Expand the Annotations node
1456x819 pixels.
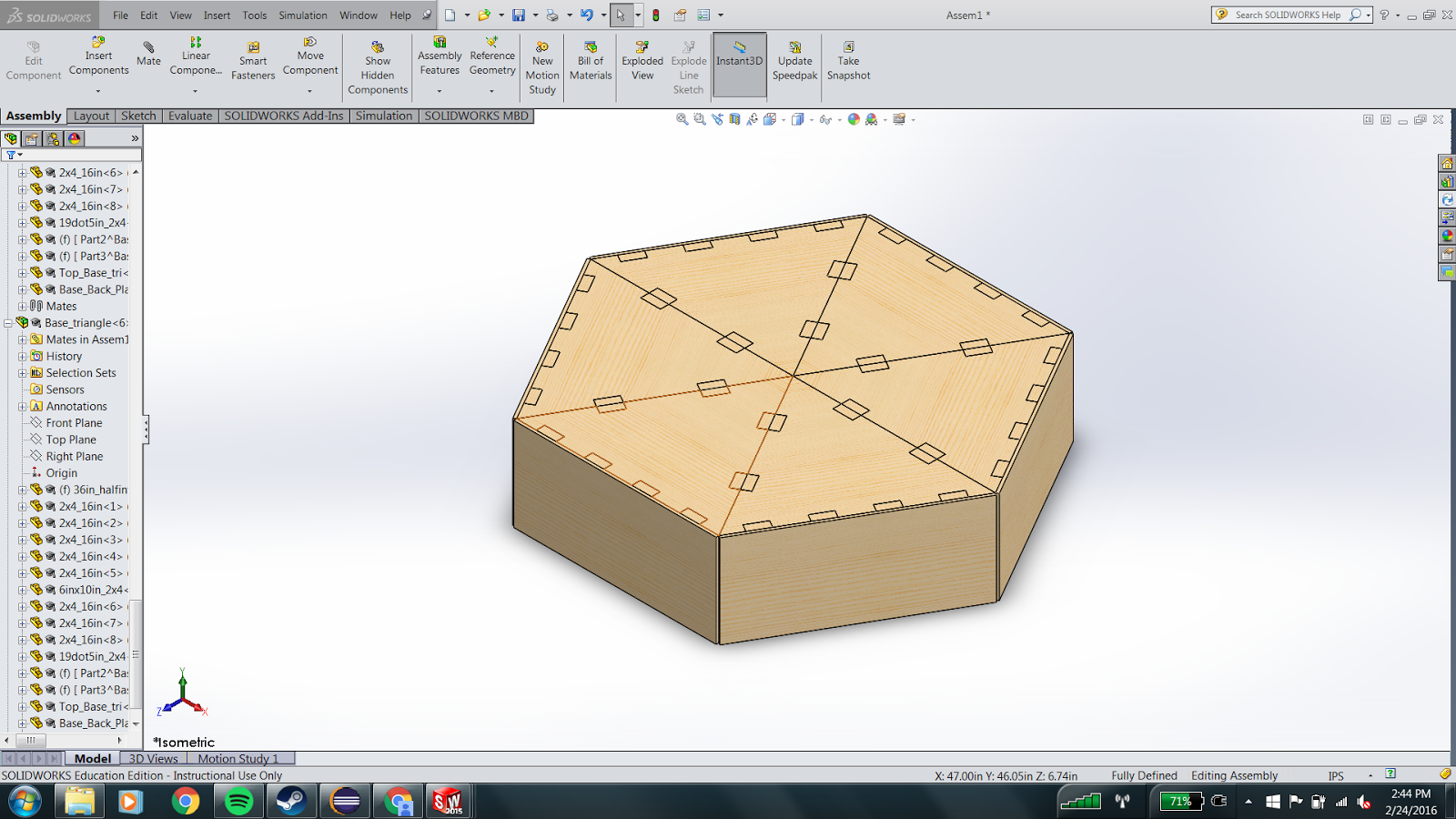pos(23,406)
